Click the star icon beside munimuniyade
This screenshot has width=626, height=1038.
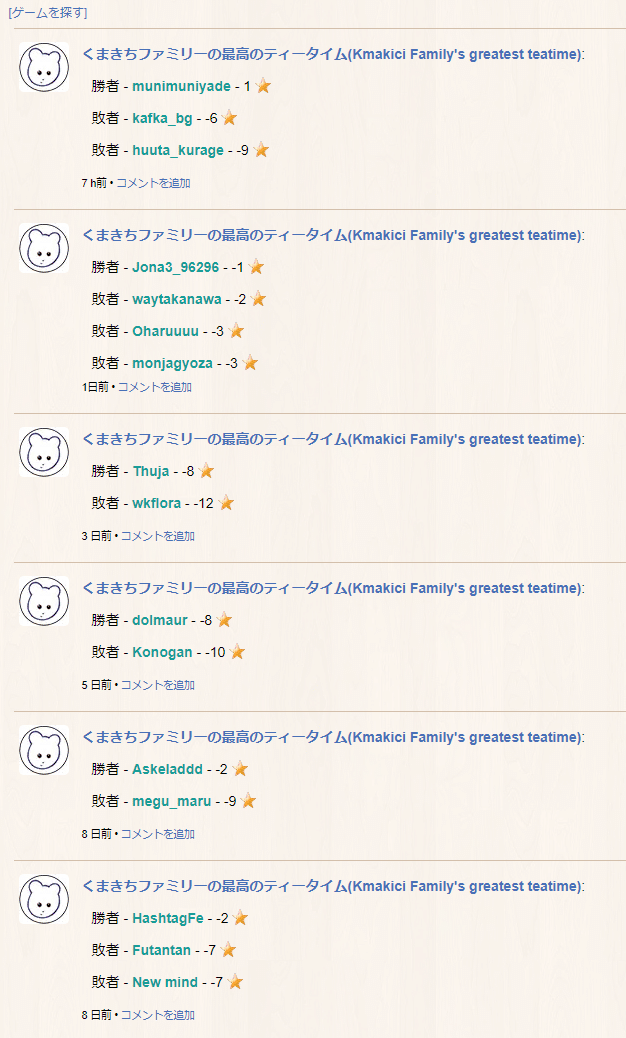pos(263,86)
